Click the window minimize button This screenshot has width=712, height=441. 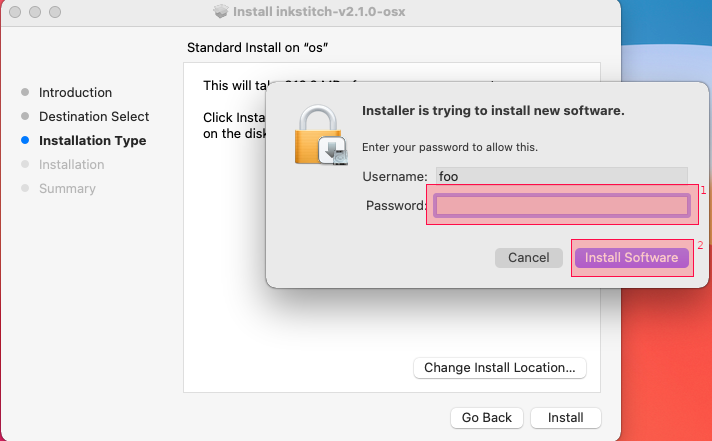click(x=35, y=12)
